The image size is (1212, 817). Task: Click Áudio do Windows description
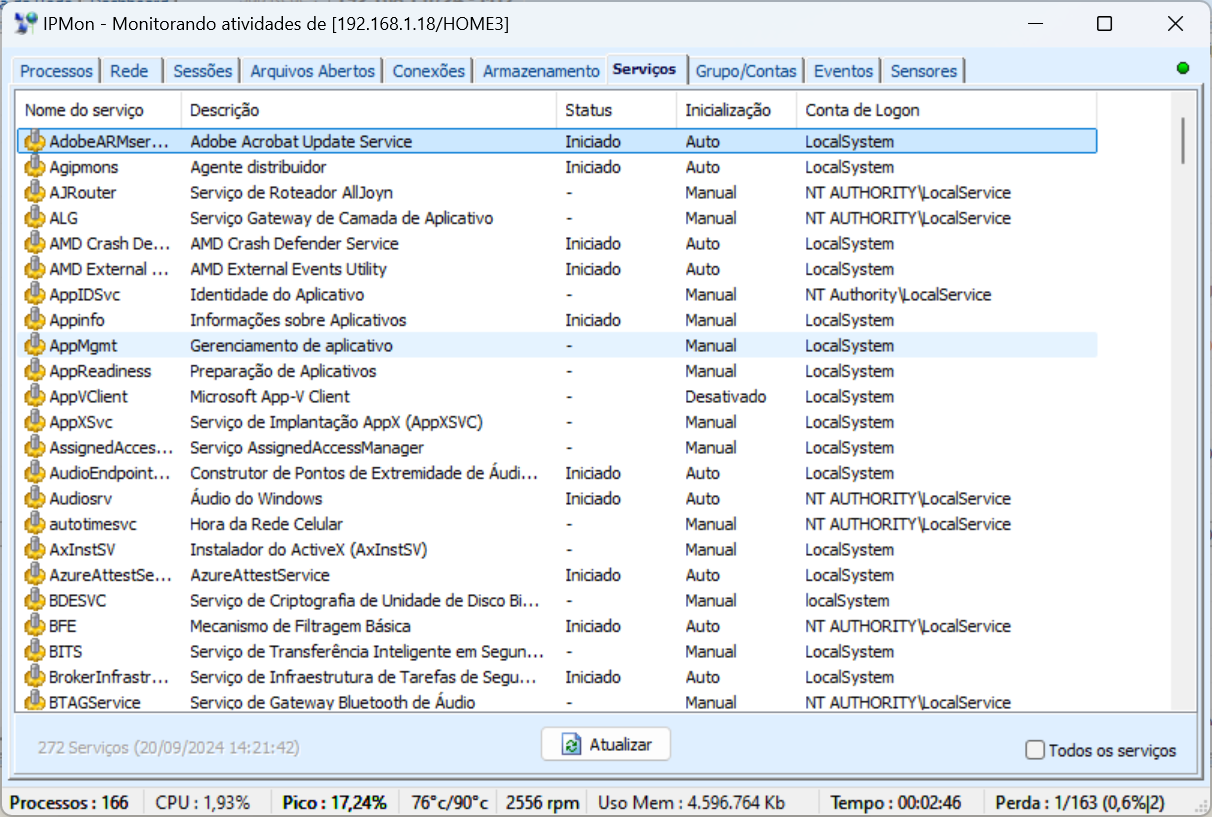point(256,499)
